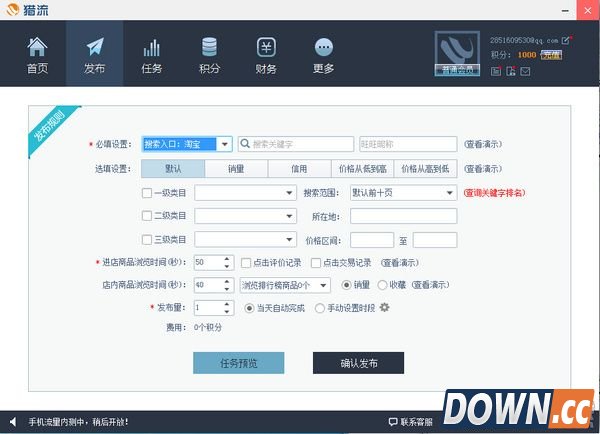This screenshot has height=434, width=600.
Task: Click the speaker icon in bottom bar
Action: point(13,422)
